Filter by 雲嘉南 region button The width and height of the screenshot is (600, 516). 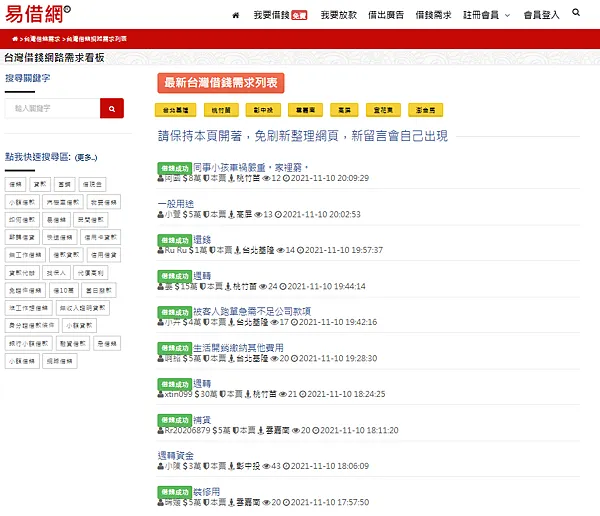click(x=305, y=110)
